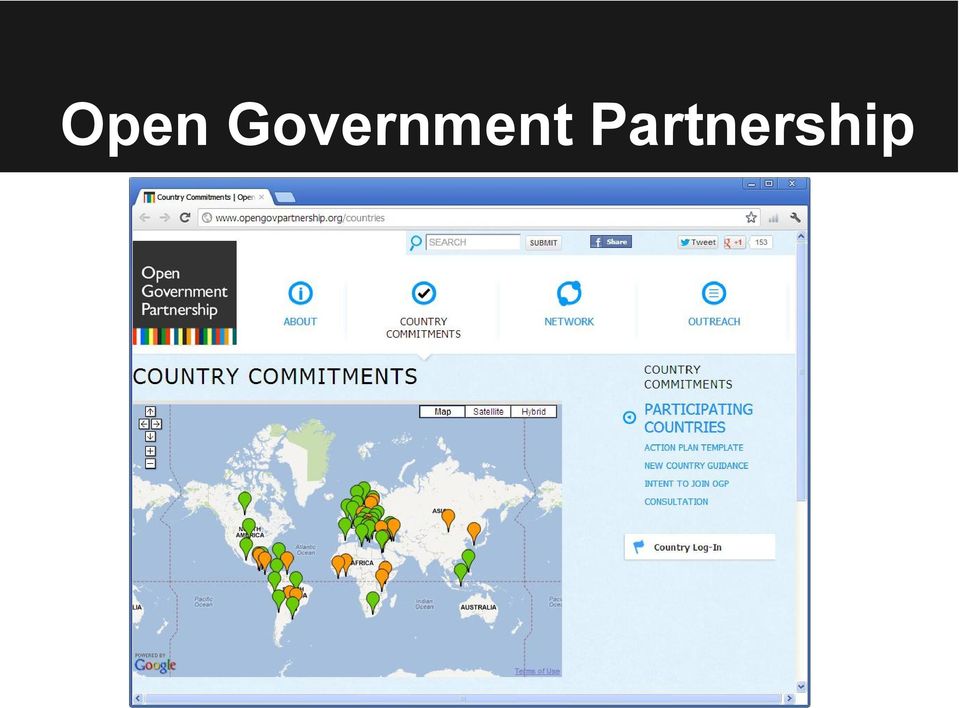Image resolution: width=960 pixels, height=708 pixels.
Task: Click the green pin over Canada
Action: pyautogui.click(x=245, y=502)
